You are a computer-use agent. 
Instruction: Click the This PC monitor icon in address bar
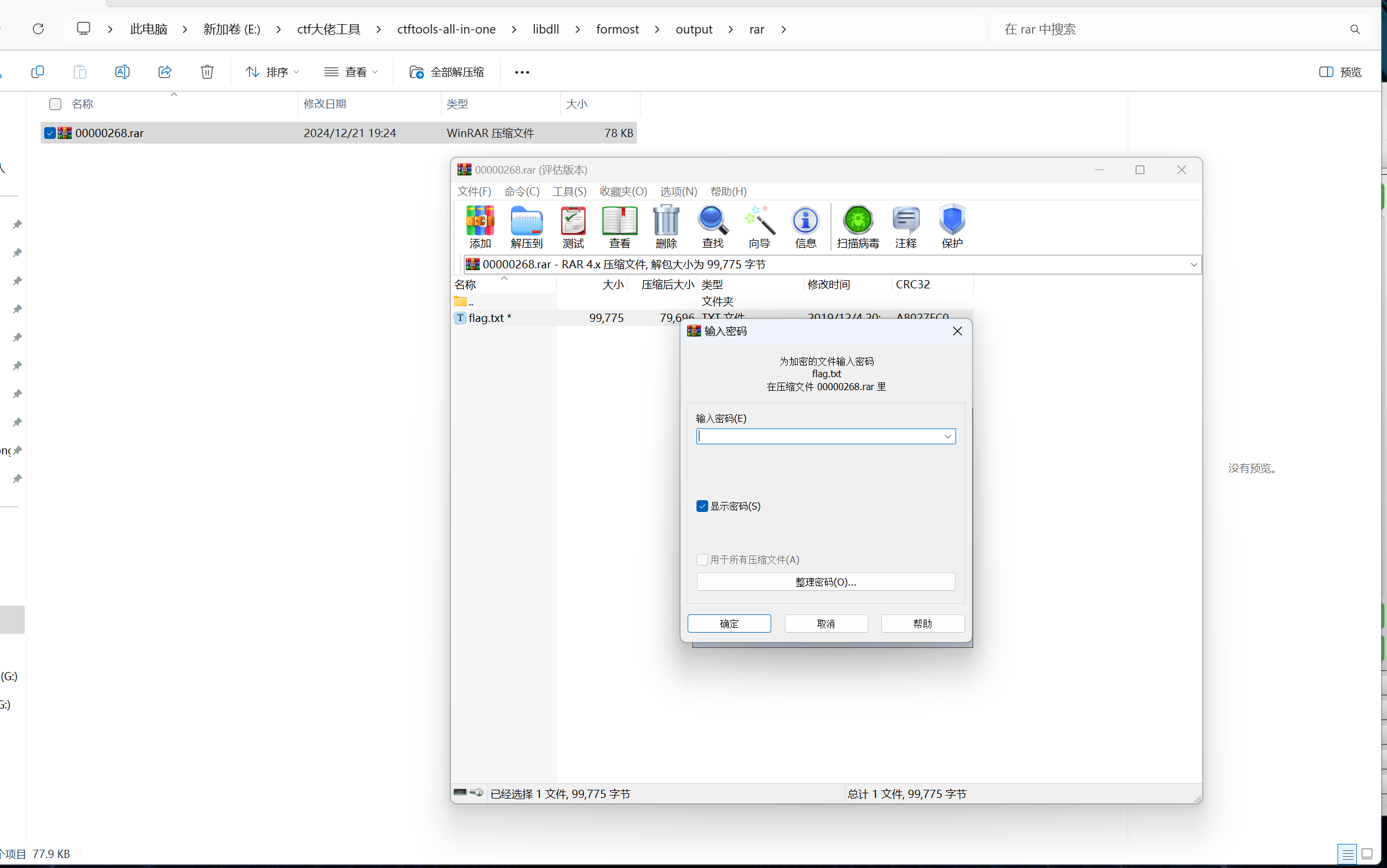pyautogui.click(x=84, y=29)
